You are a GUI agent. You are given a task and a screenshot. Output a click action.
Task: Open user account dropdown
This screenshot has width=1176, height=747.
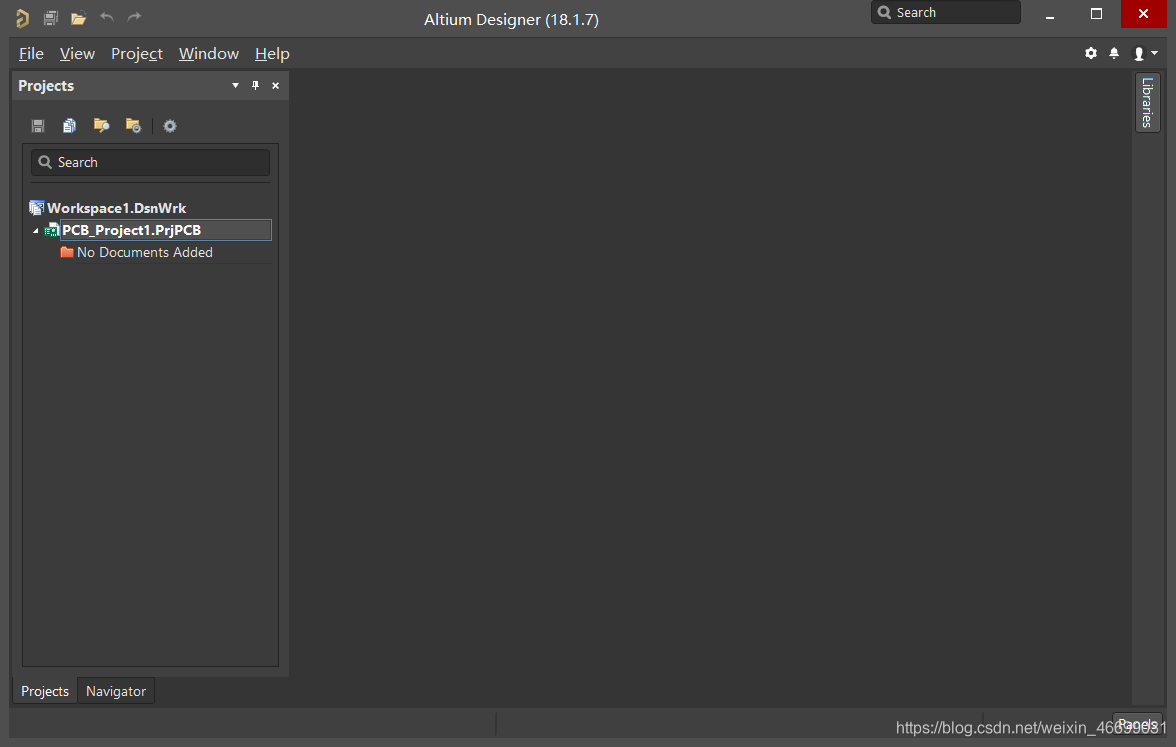coord(1145,53)
